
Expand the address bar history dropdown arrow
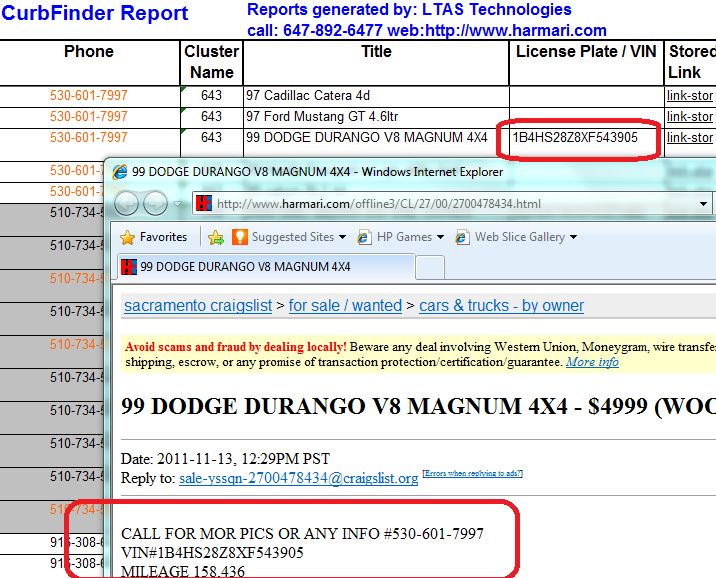point(703,204)
